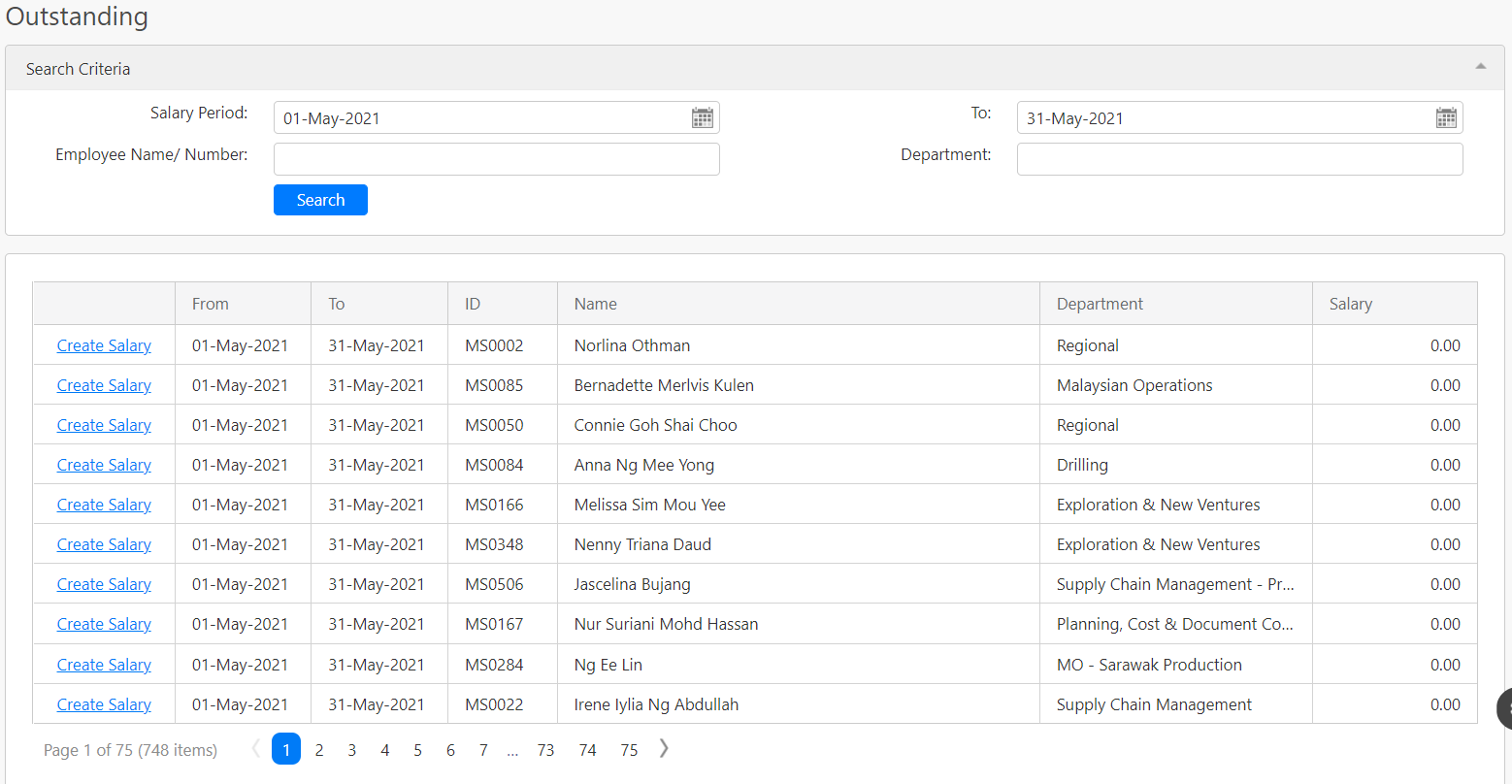Create Salary for Connie Goh Shai Choo
The image size is (1512, 784).
104,425
